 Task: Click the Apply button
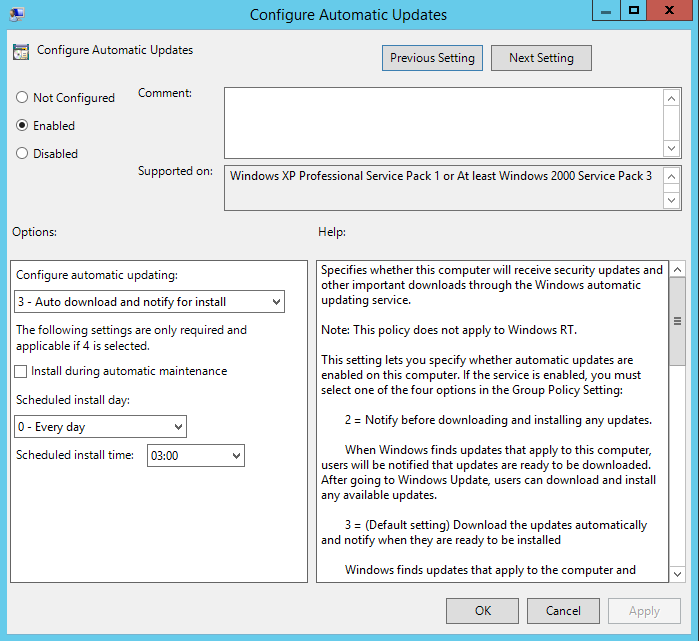pyautogui.click(x=644, y=611)
